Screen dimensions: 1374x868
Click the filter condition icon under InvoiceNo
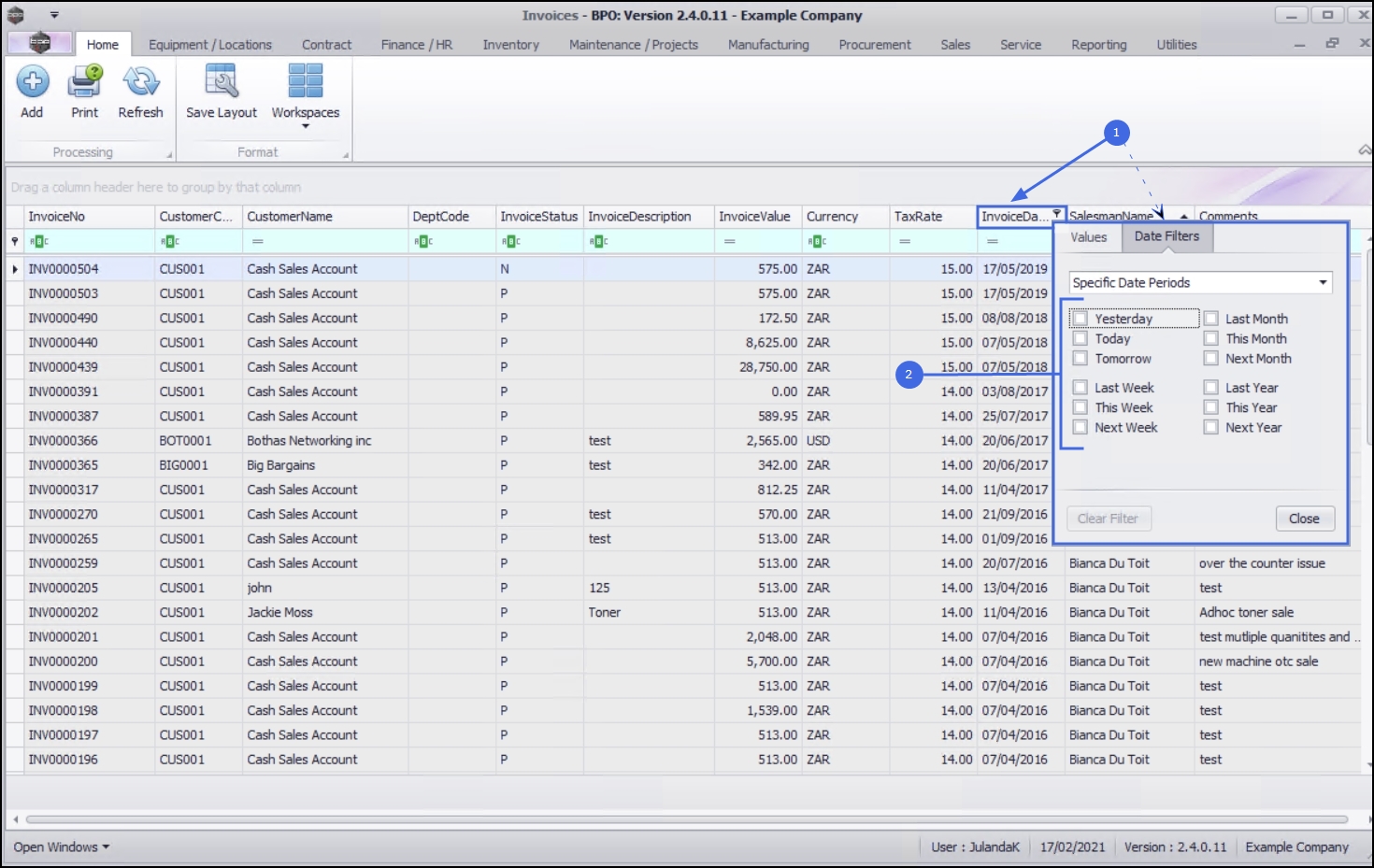click(x=39, y=241)
